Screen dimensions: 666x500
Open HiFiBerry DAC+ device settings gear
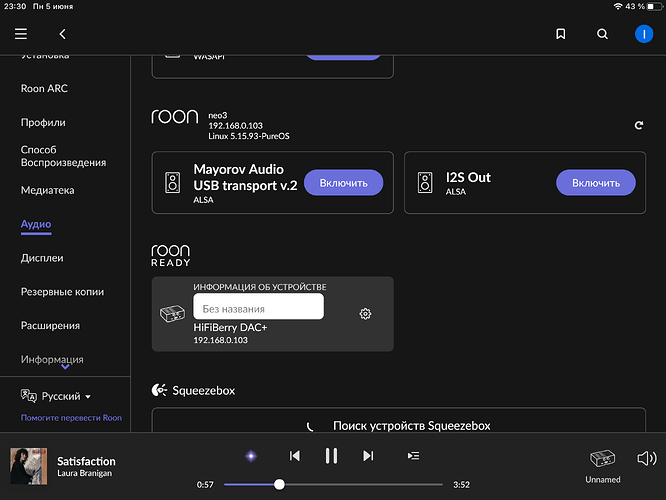(365, 314)
